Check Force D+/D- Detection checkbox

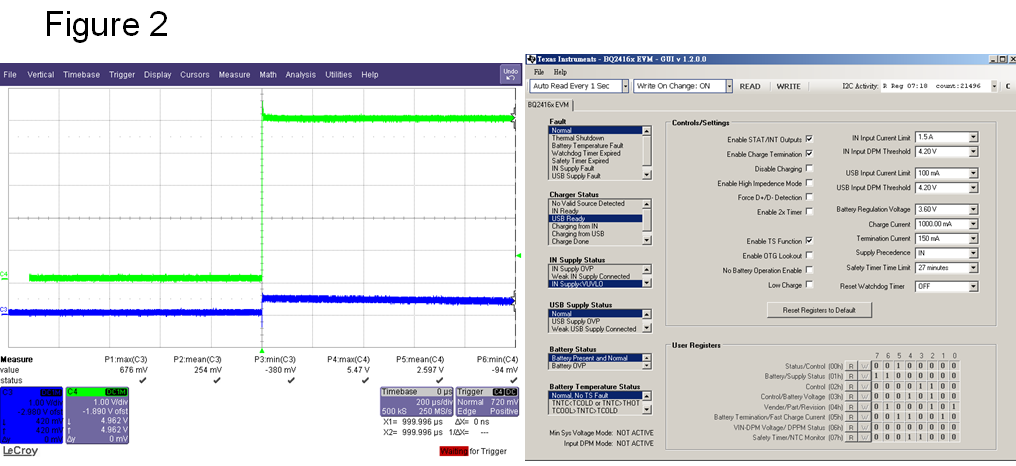[809, 196]
